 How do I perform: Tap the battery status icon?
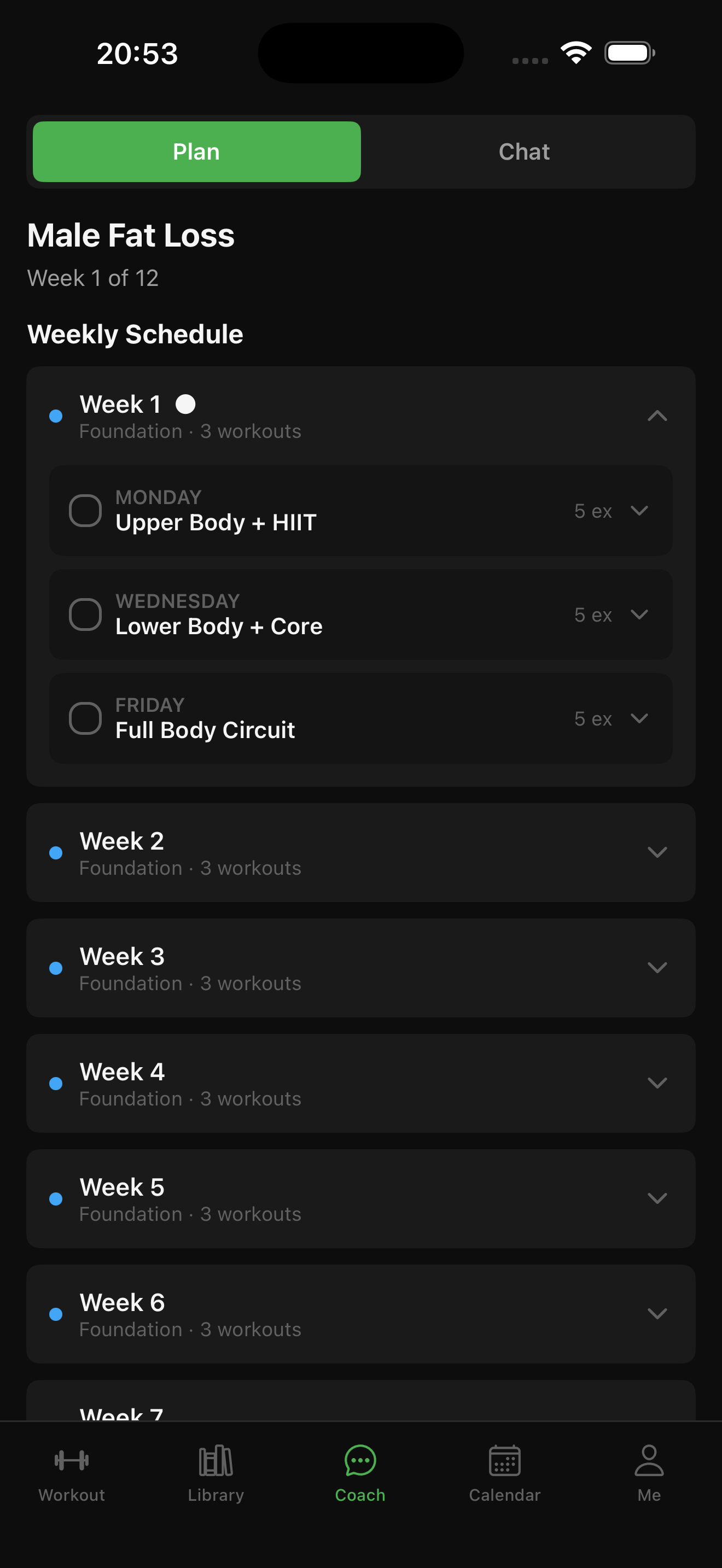630,53
